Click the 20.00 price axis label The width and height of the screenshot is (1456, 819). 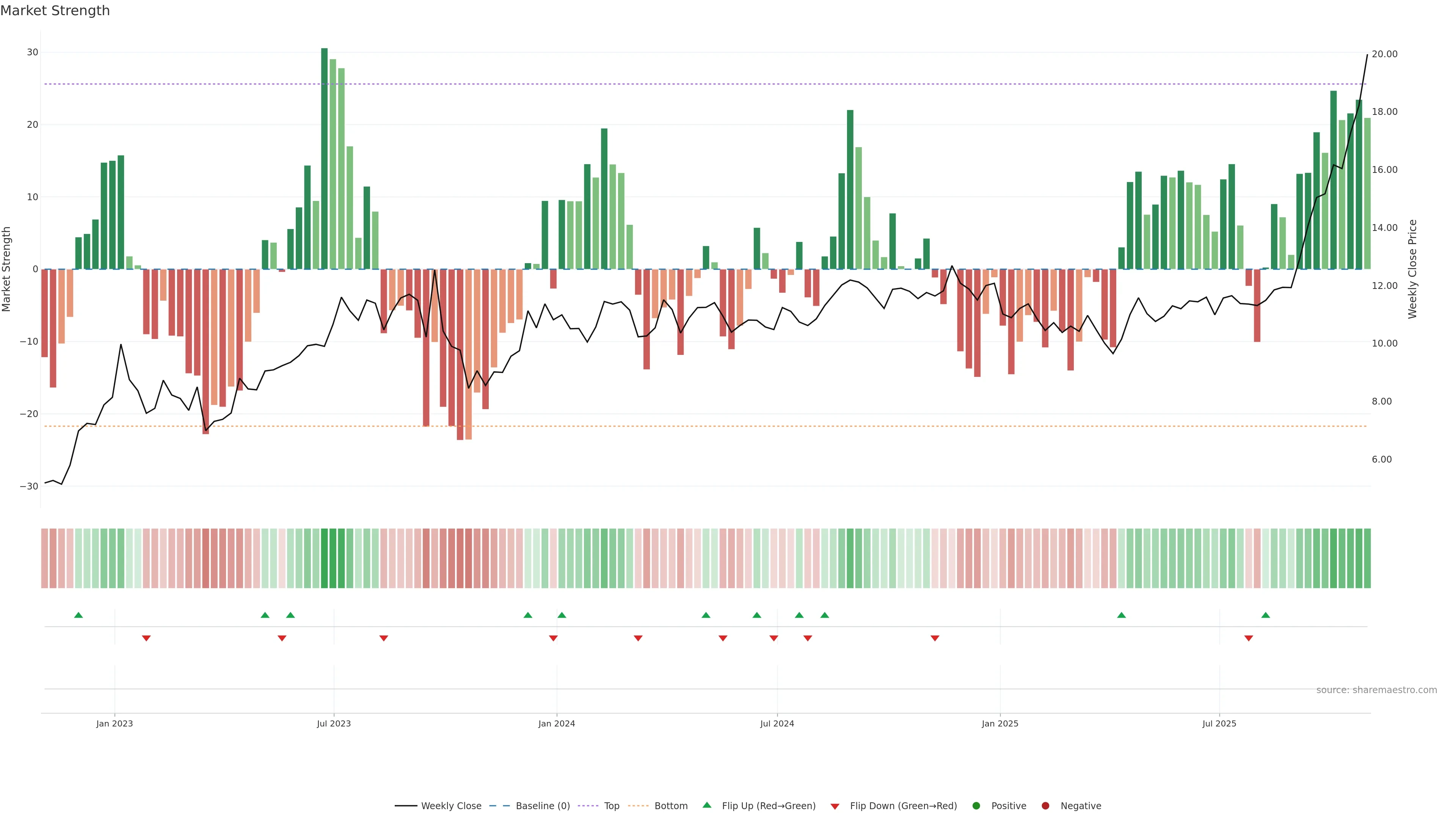1384,54
